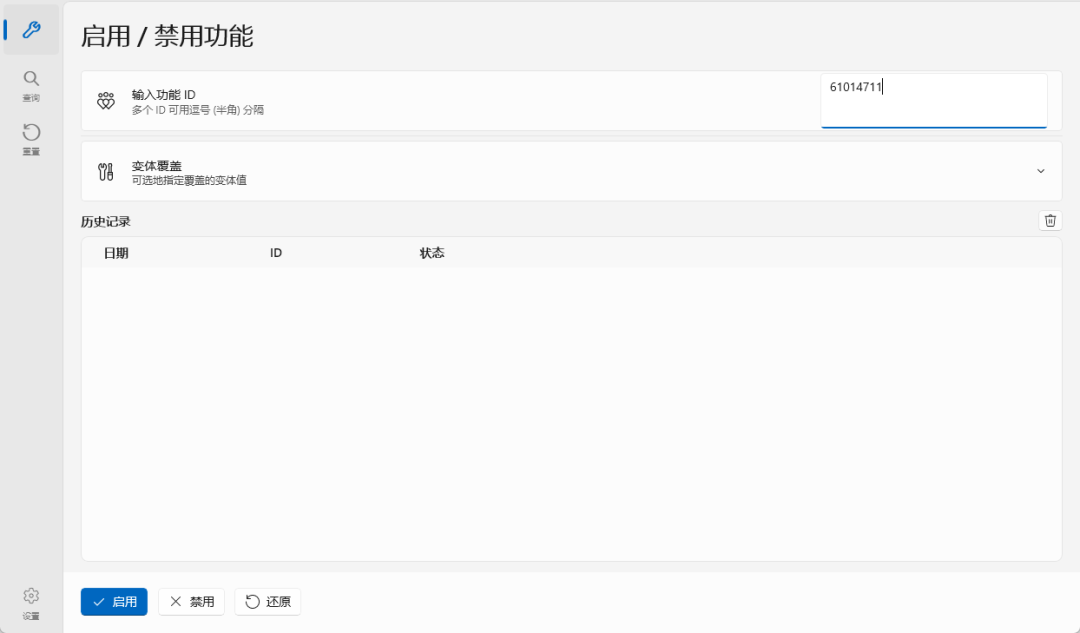Click the checkmark icon on 启用 button

coord(99,602)
